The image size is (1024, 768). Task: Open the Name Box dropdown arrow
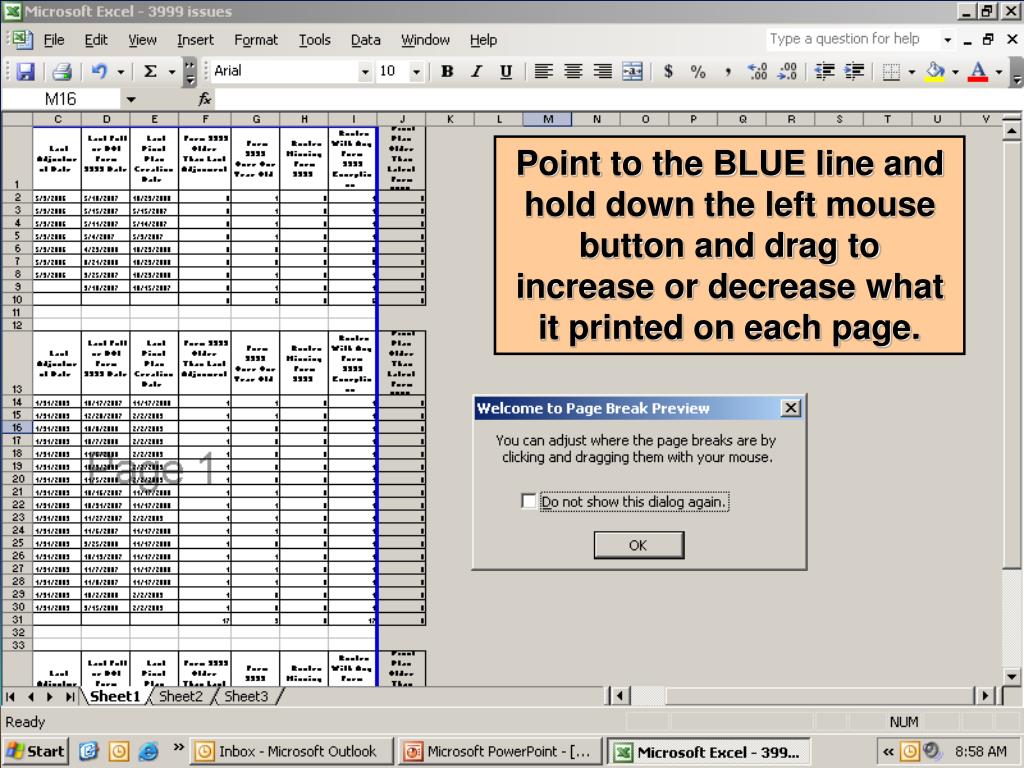pyautogui.click(x=131, y=99)
